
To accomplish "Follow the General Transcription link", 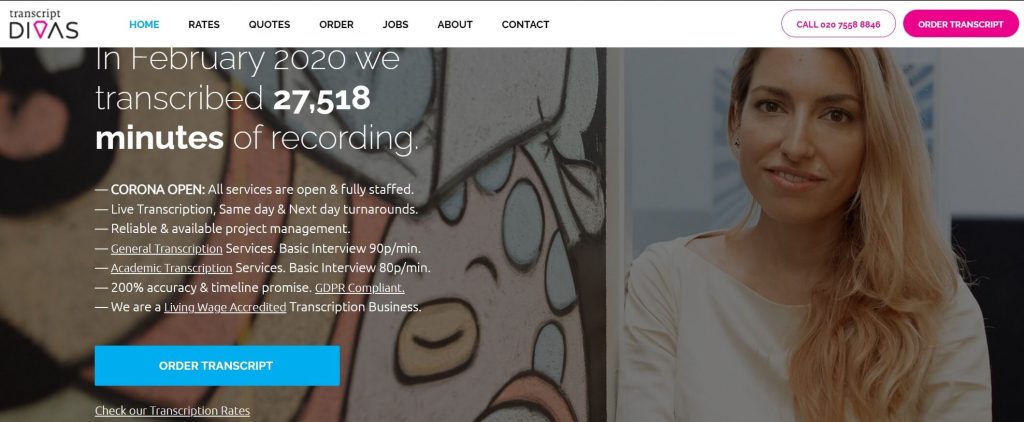I will 167,248.
